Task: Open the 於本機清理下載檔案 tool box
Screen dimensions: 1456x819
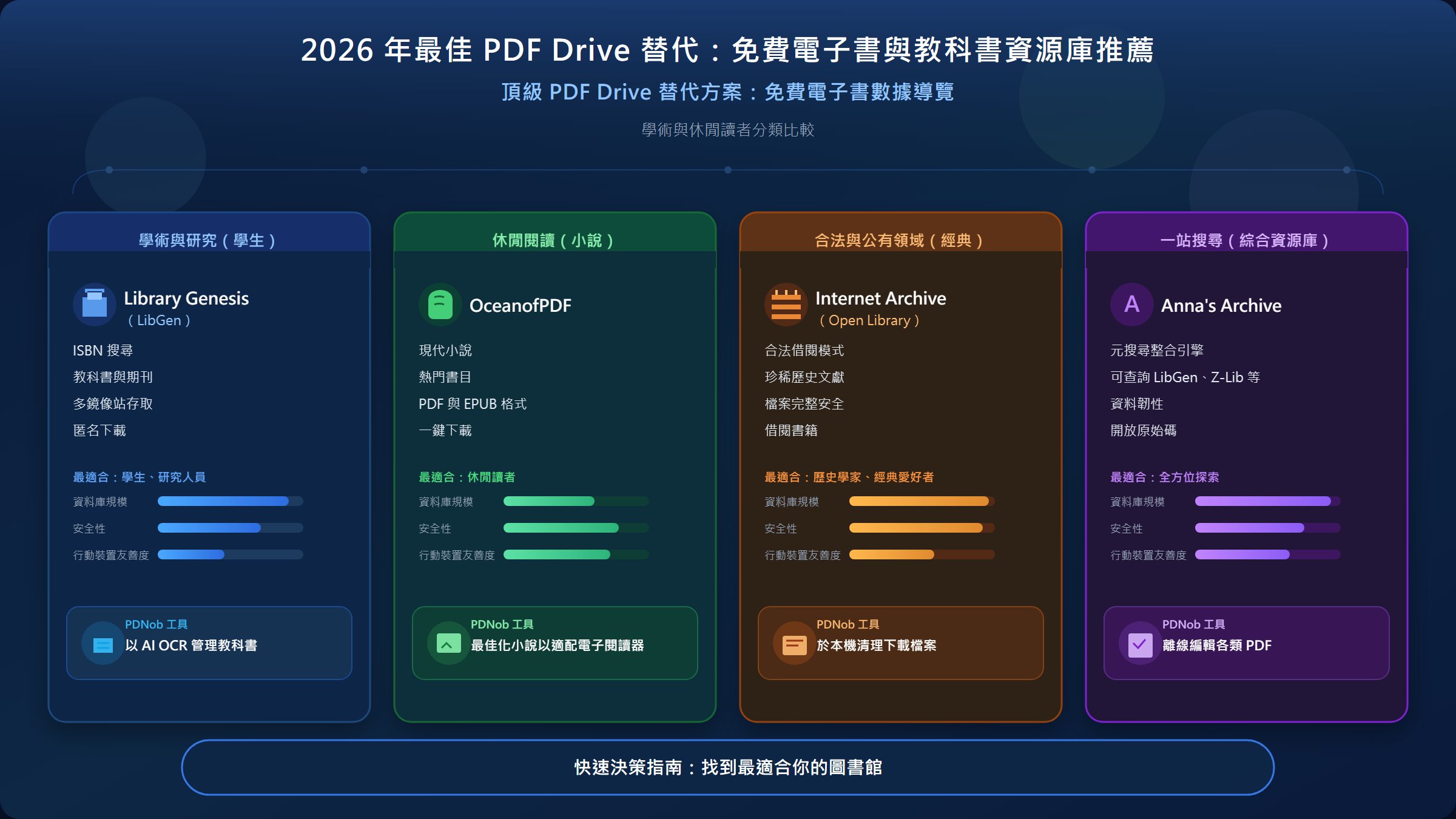Action: coord(901,643)
